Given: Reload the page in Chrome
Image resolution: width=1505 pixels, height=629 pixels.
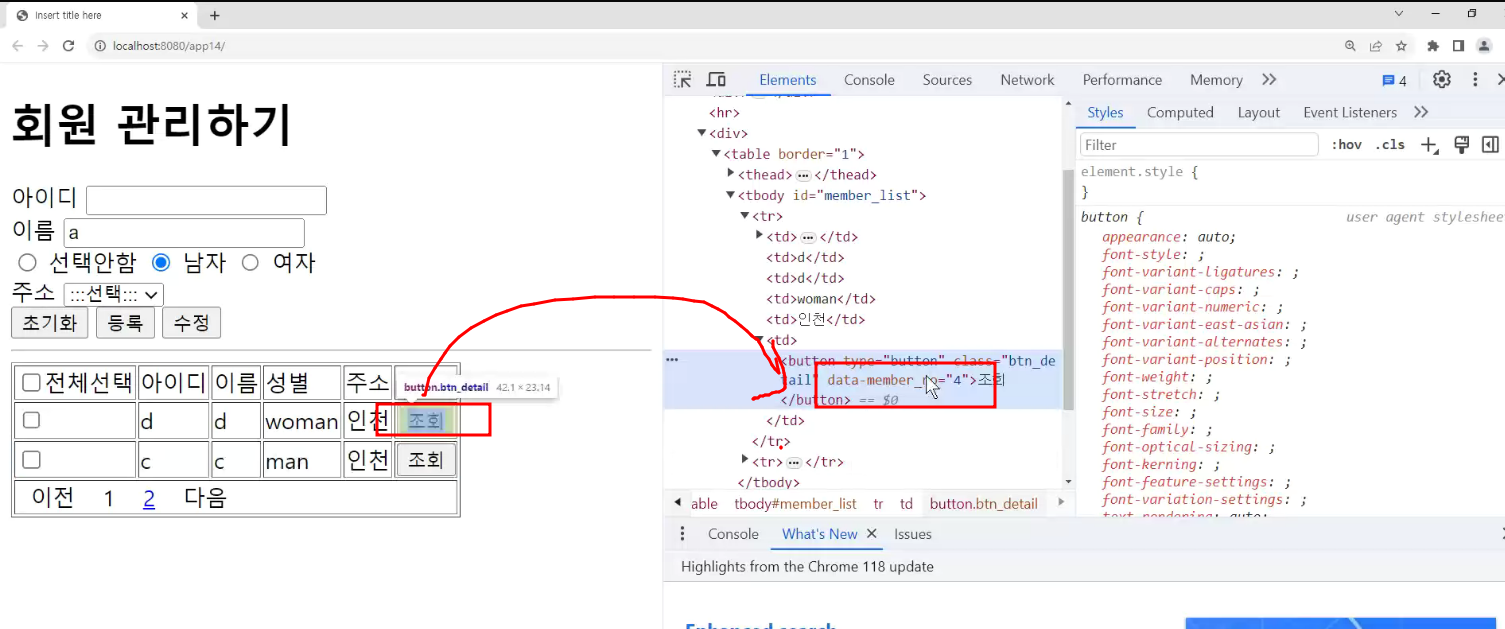Looking at the screenshot, I should pos(68,46).
